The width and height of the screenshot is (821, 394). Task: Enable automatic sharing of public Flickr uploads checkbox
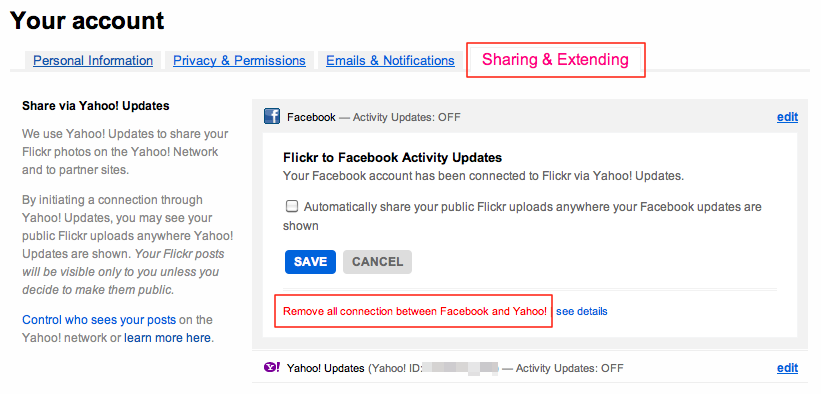(x=292, y=206)
